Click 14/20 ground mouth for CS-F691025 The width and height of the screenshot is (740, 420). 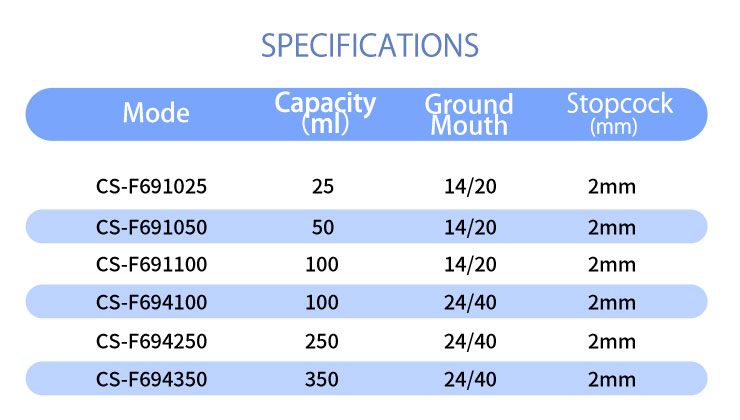[469, 187]
